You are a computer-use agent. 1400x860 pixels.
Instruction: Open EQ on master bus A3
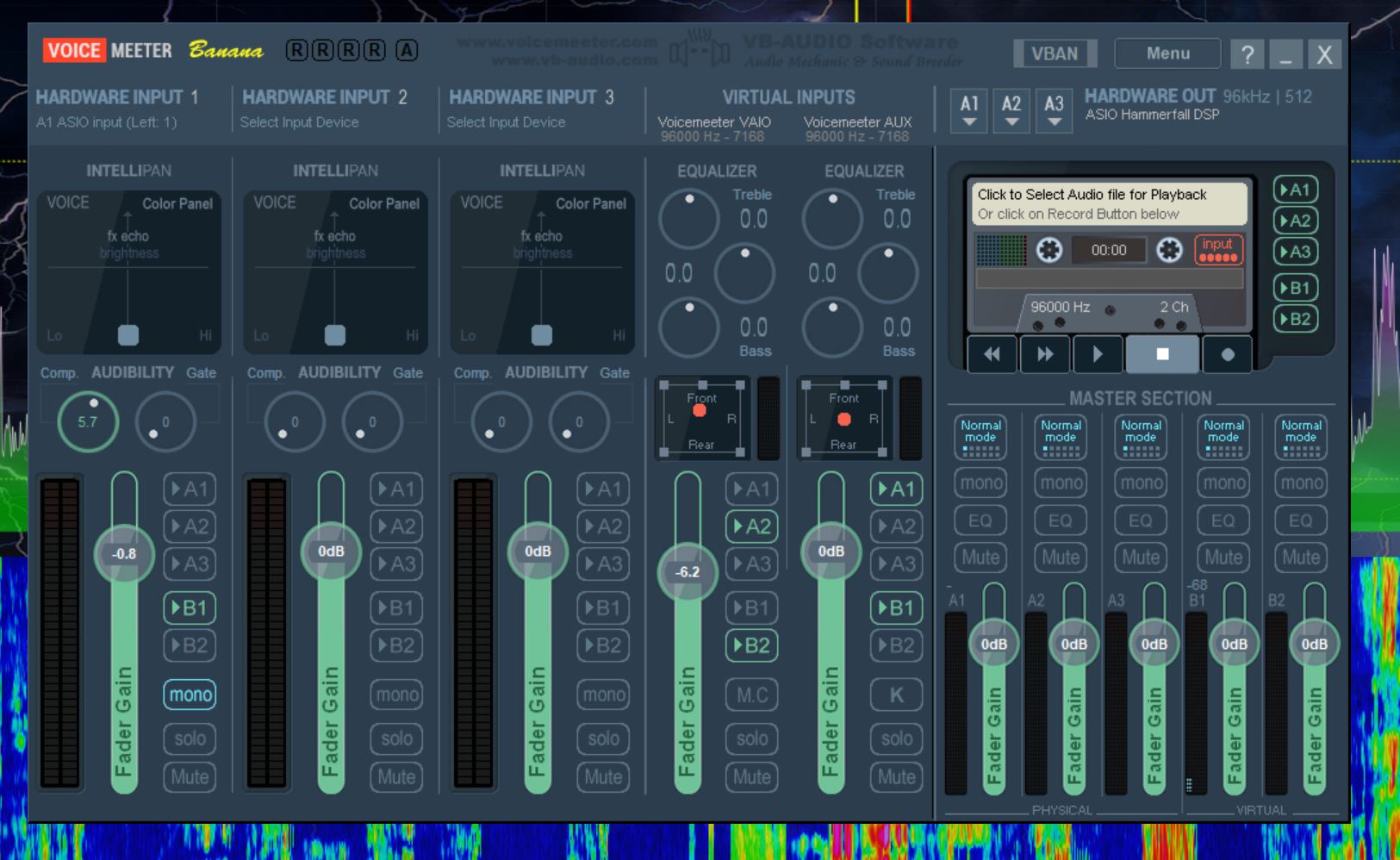click(1141, 520)
